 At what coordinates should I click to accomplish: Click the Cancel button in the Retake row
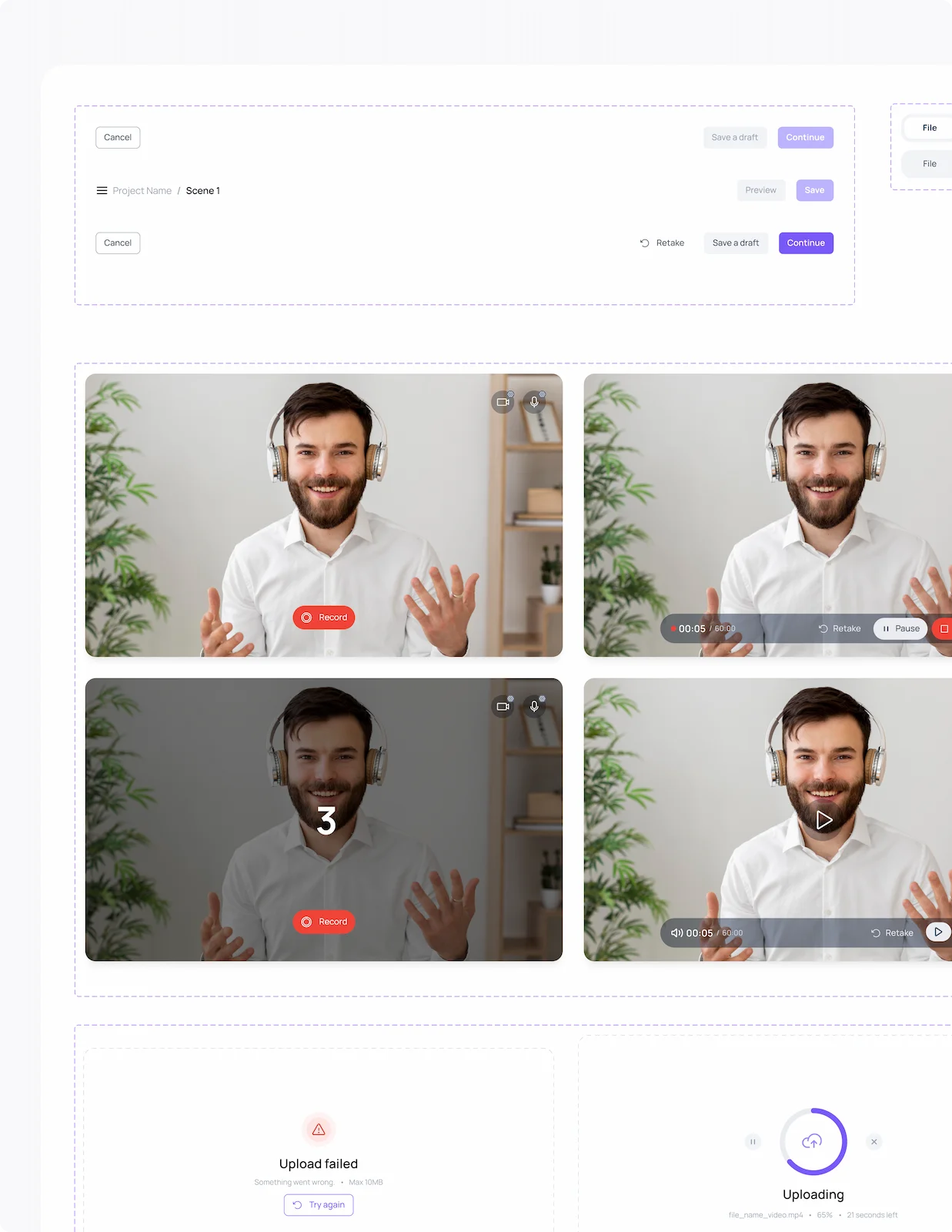(x=118, y=243)
